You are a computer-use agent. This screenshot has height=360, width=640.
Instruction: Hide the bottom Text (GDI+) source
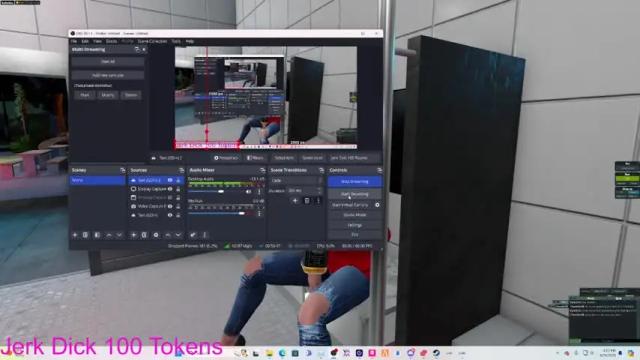(170, 215)
